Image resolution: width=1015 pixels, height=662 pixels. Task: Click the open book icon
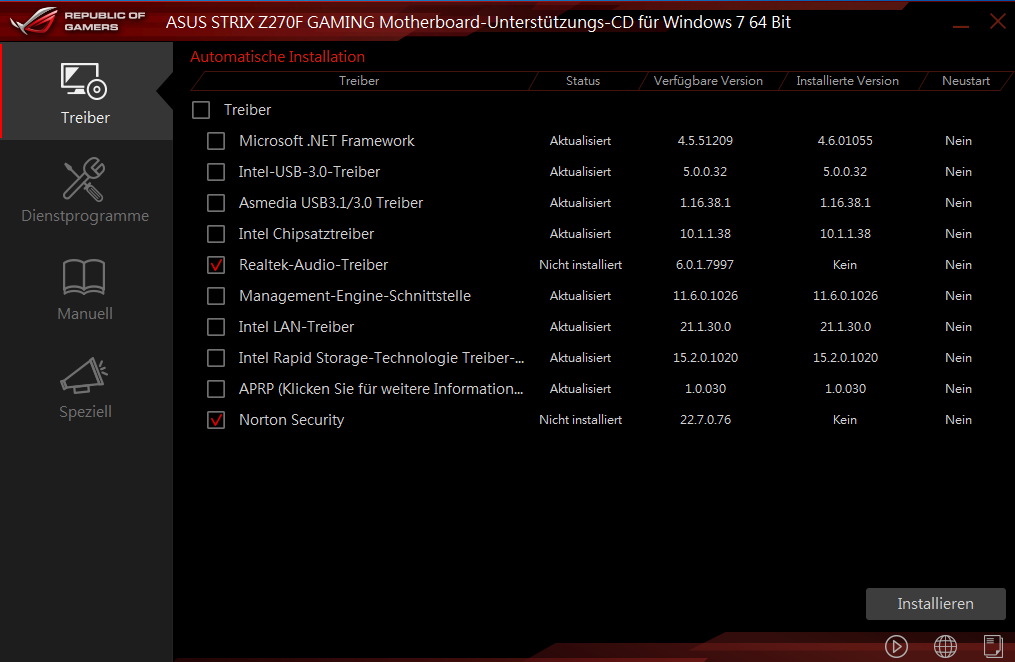click(x=84, y=277)
